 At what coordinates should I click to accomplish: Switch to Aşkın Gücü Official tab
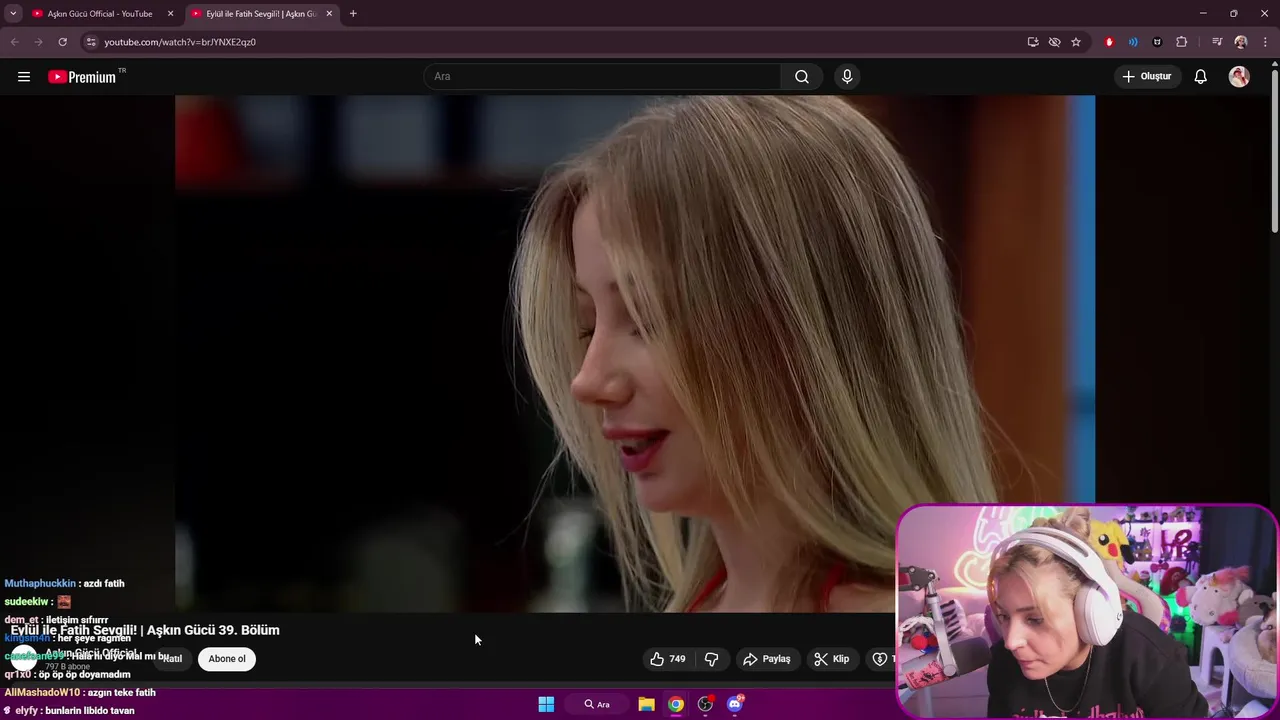(x=100, y=14)
